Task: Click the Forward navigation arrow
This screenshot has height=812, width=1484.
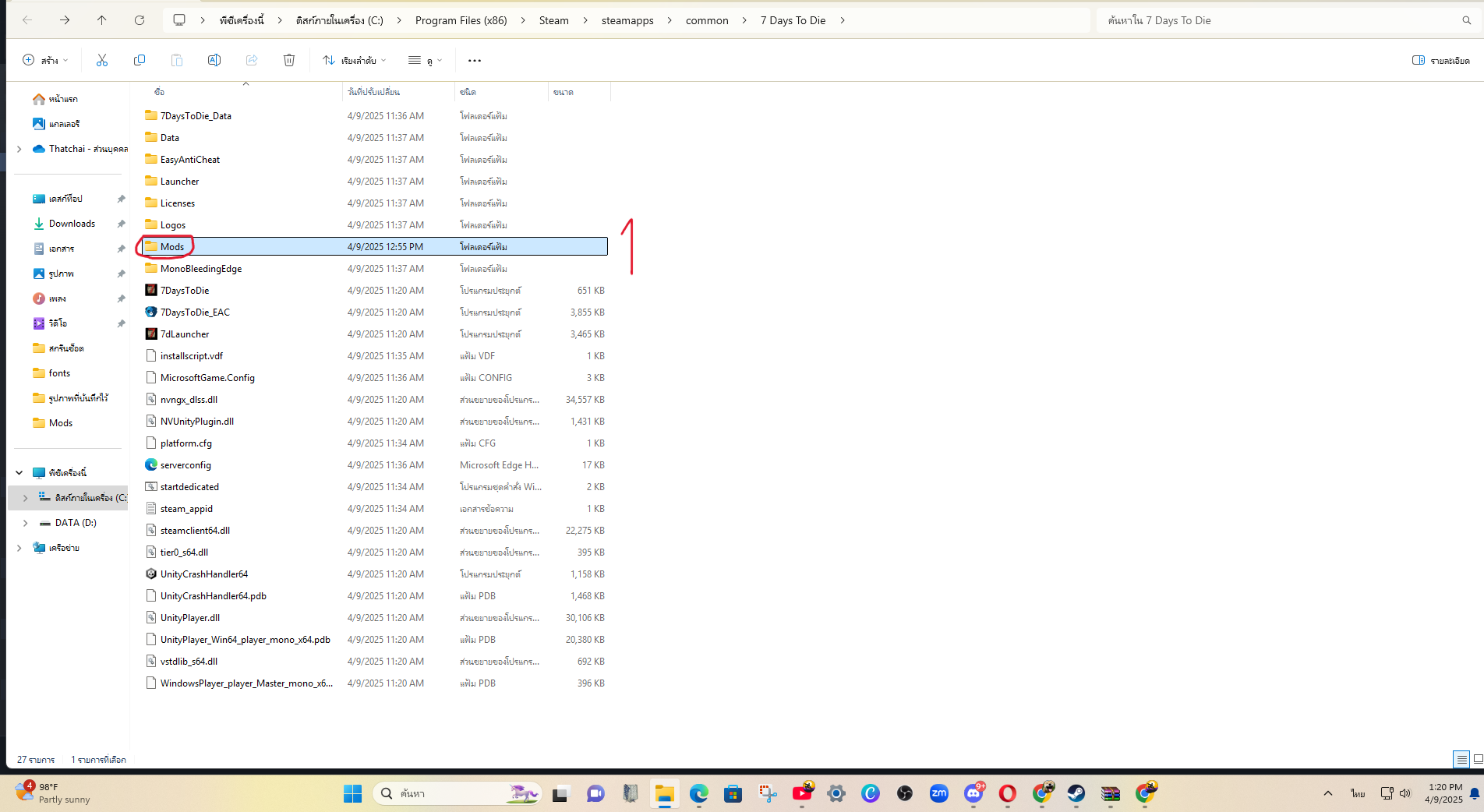Action: coord(65,20)
